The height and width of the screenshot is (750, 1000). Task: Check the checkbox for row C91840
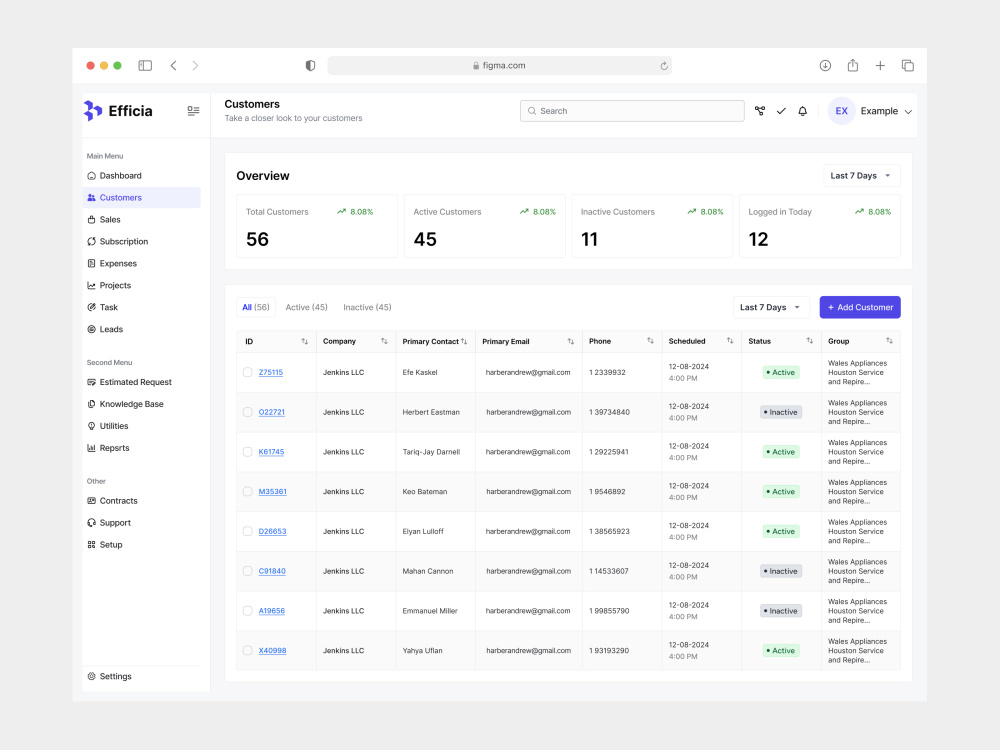pyautogui.click(x=247, y=571)
